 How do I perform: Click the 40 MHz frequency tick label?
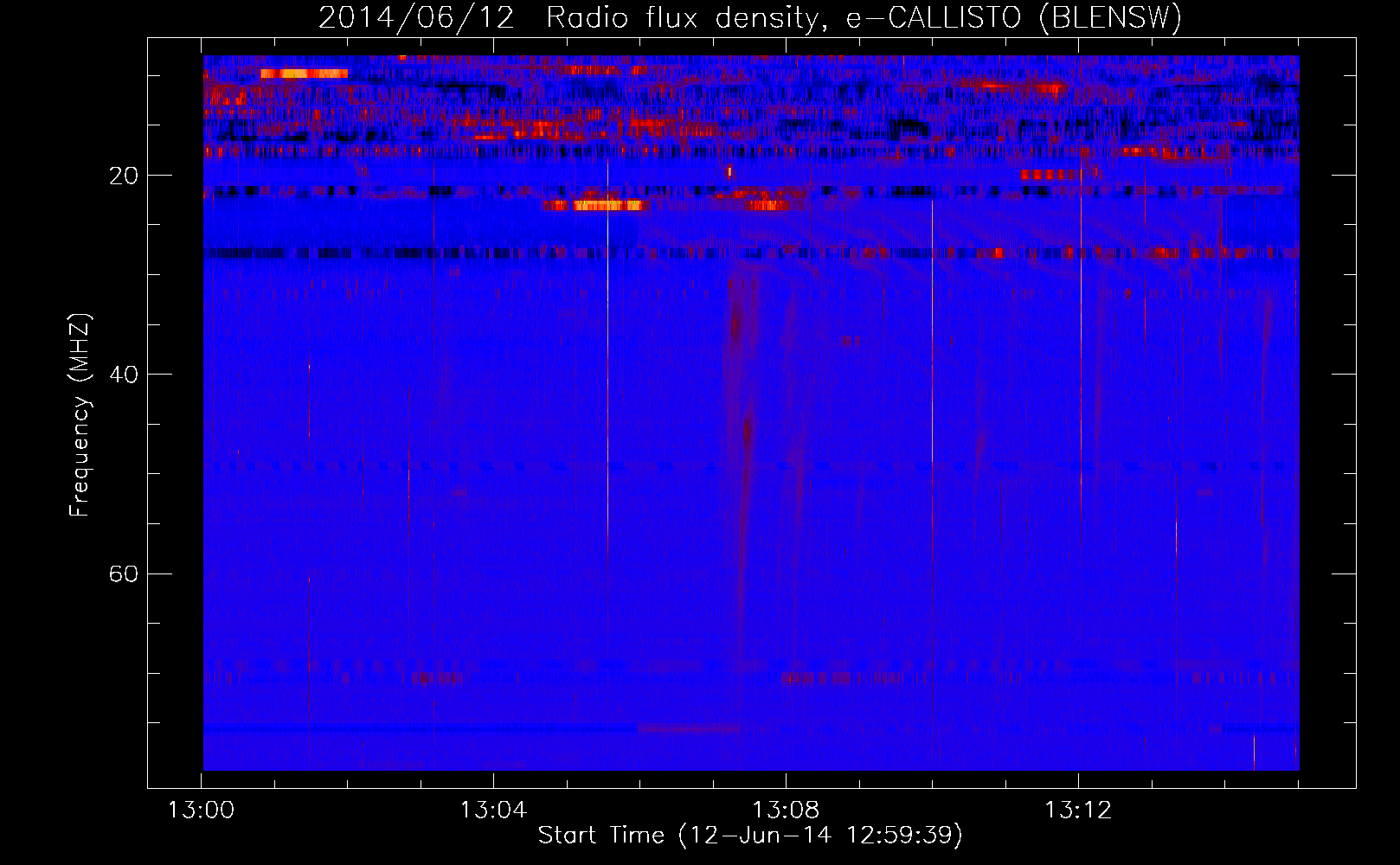124,375
